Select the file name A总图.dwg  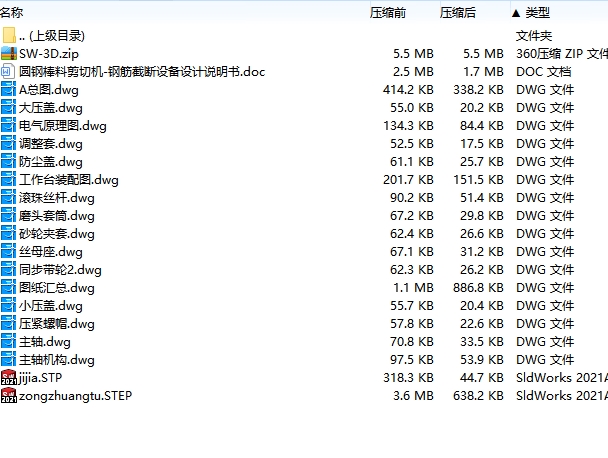point(49,90)
